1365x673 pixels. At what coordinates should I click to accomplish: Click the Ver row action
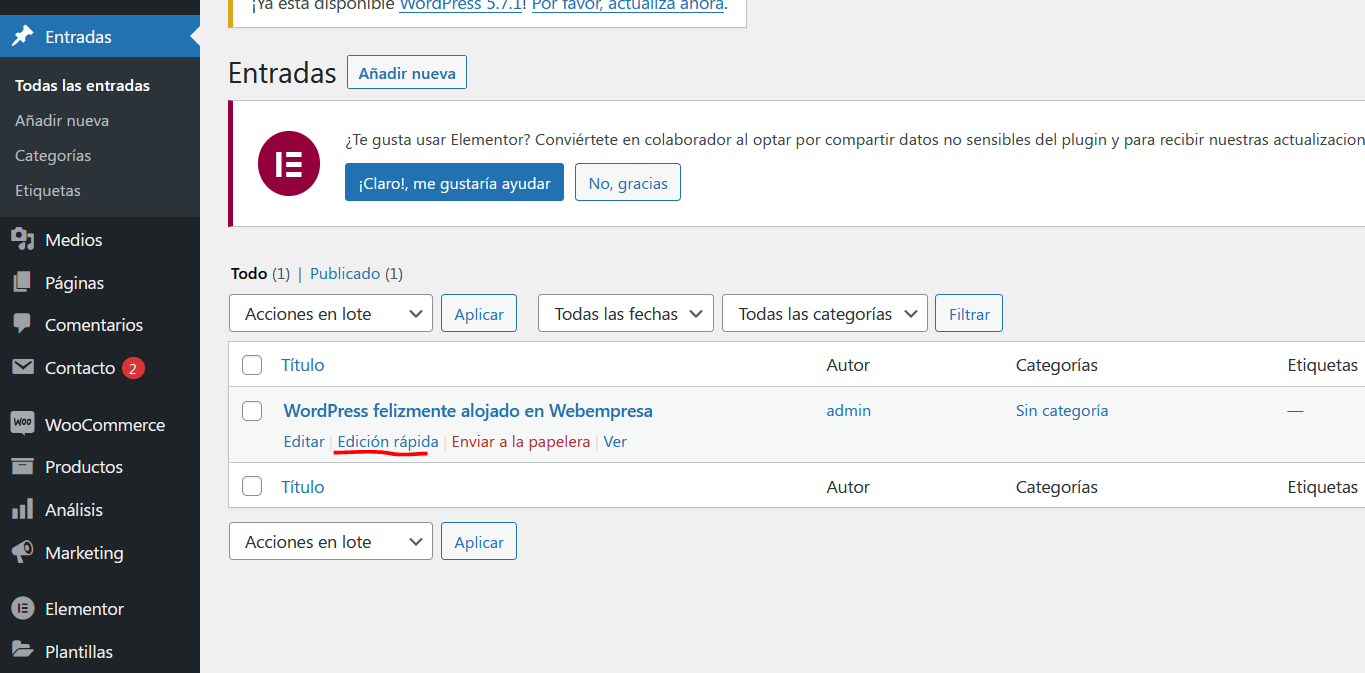point(615,441)
